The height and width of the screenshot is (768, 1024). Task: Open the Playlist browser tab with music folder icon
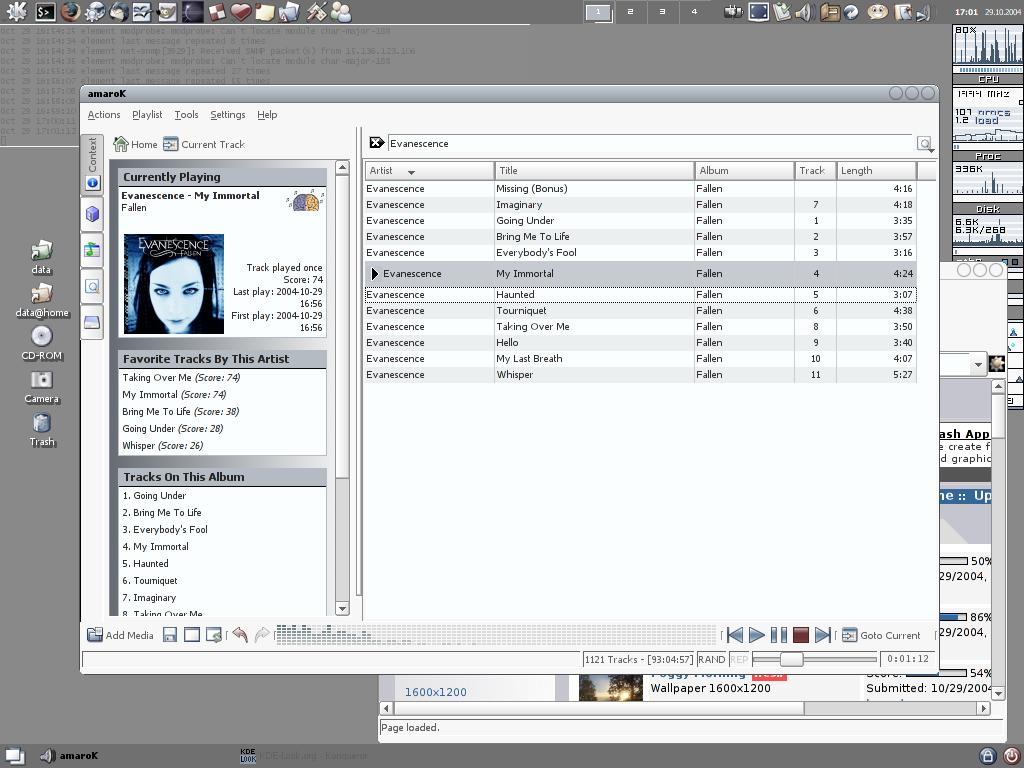click(92, 249)
